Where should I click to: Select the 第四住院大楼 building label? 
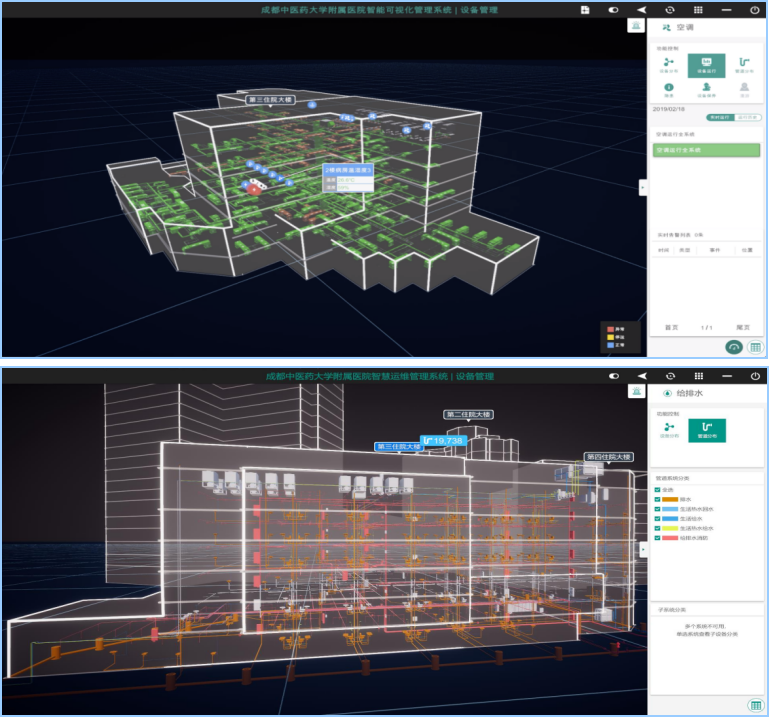click(608, 457)
